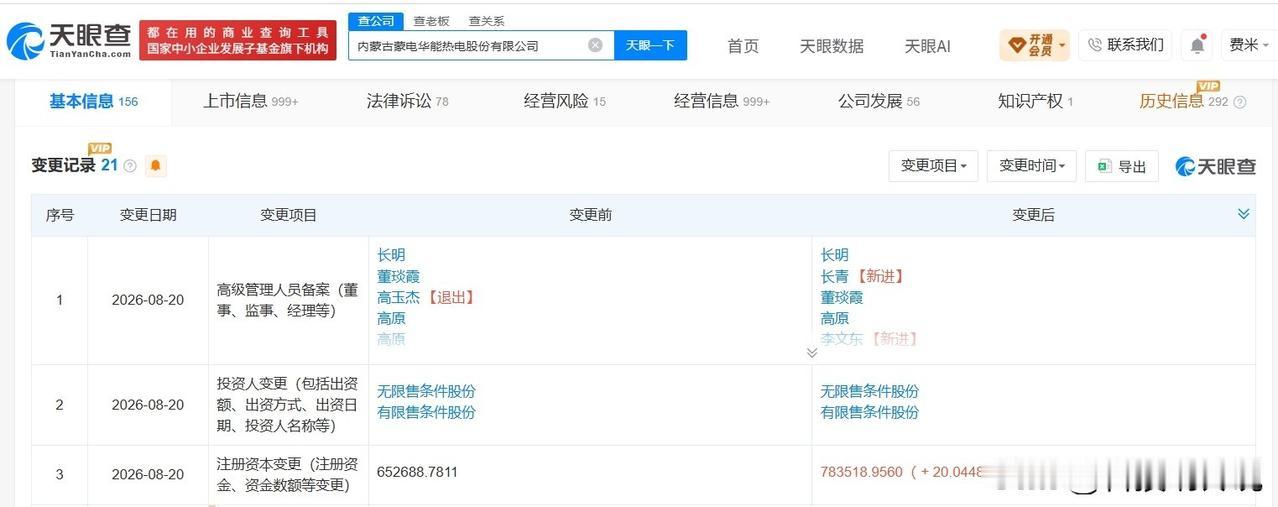Click the date 2026-08-20 in row 1
The image size is (1278, 507).
coord(148,300)
